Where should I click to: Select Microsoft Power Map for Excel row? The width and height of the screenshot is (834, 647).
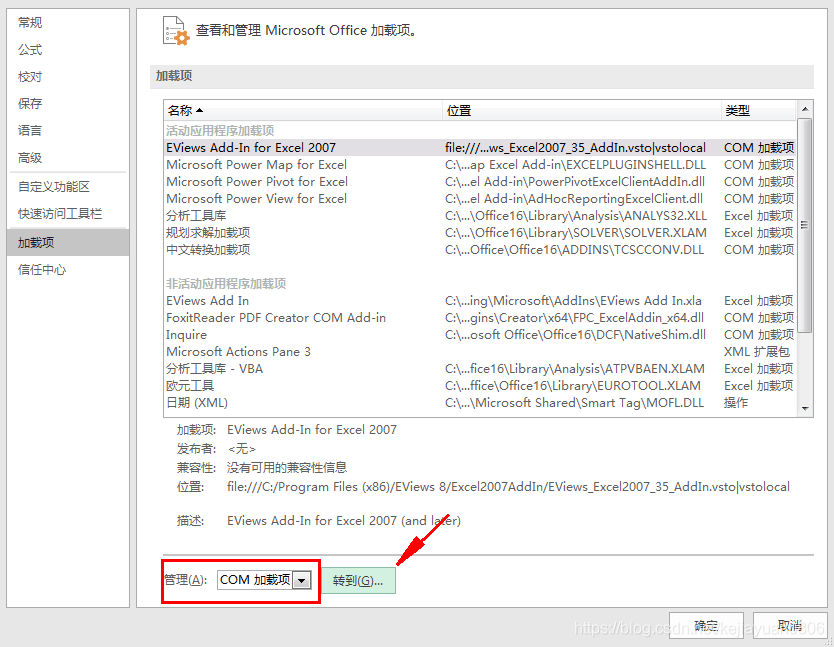(x=480, y=164)
